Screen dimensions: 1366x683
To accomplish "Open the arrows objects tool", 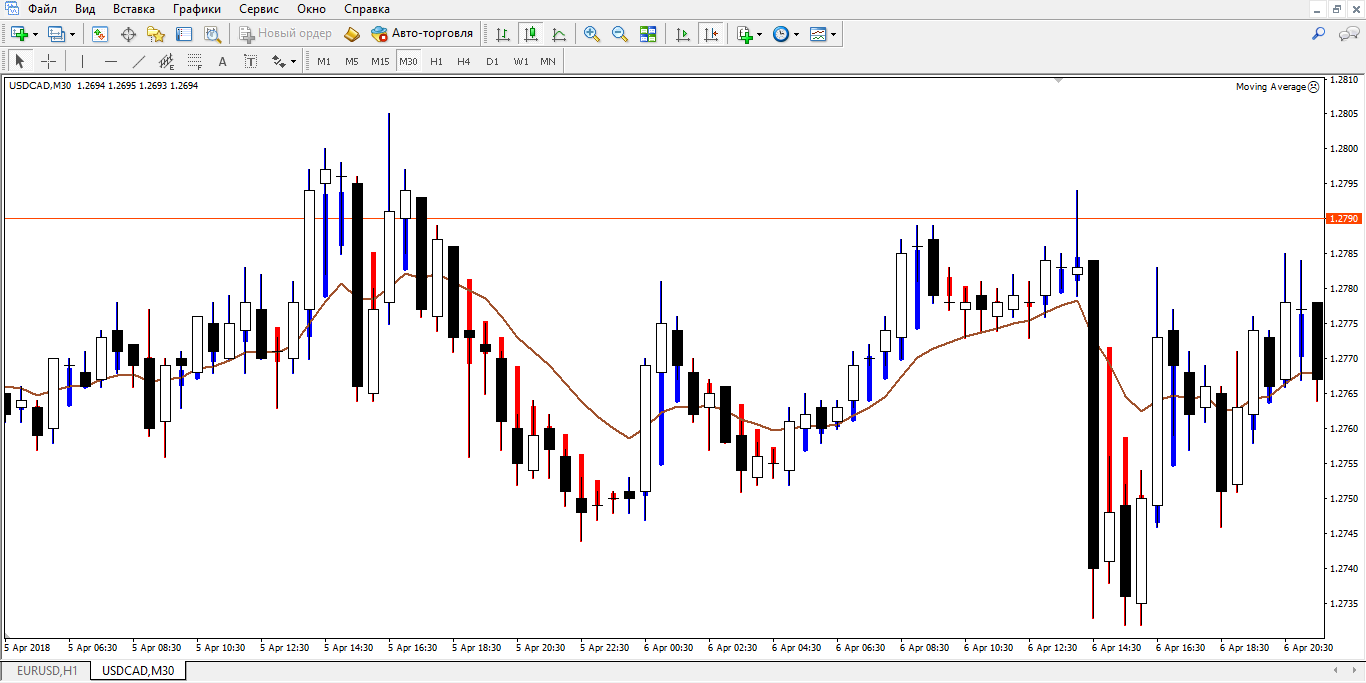I will click(x=278, y=61).
